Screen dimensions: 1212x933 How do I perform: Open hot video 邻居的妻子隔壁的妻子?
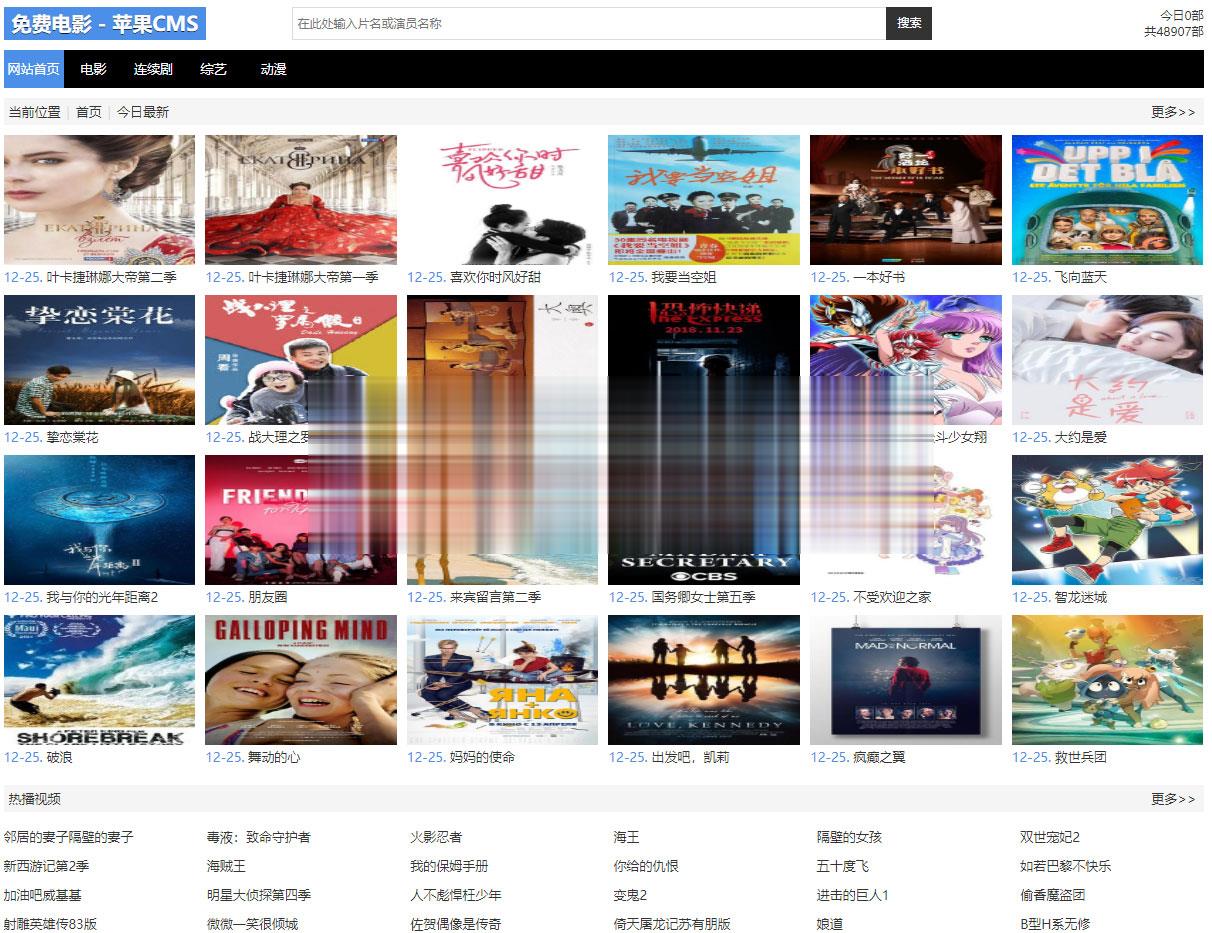coord(69,837)
